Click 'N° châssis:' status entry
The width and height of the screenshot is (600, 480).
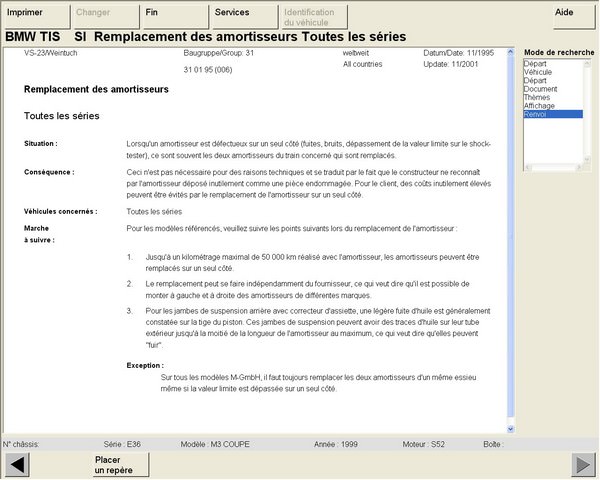point(21,444)
